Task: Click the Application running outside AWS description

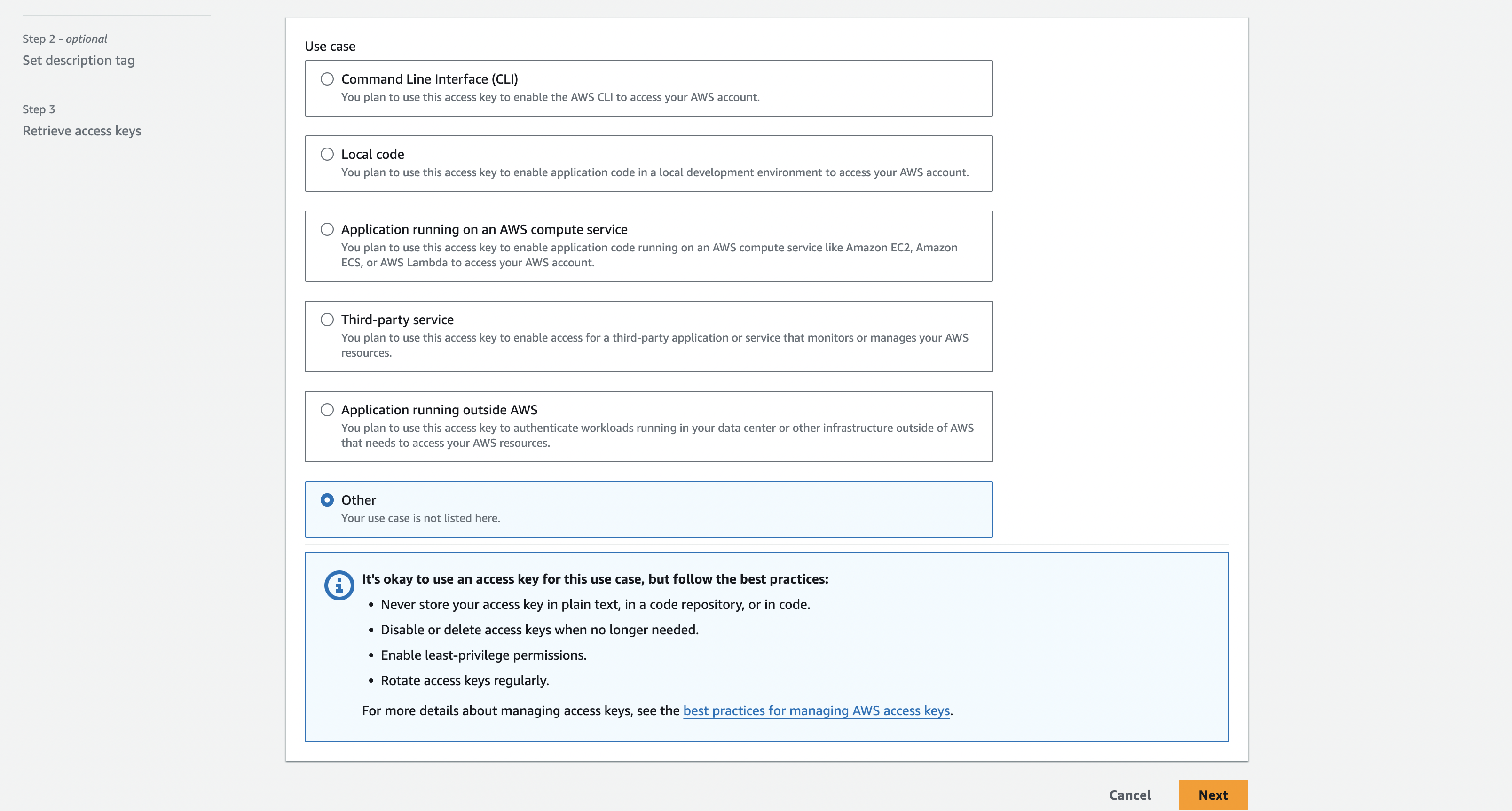Action: (657, 435)
